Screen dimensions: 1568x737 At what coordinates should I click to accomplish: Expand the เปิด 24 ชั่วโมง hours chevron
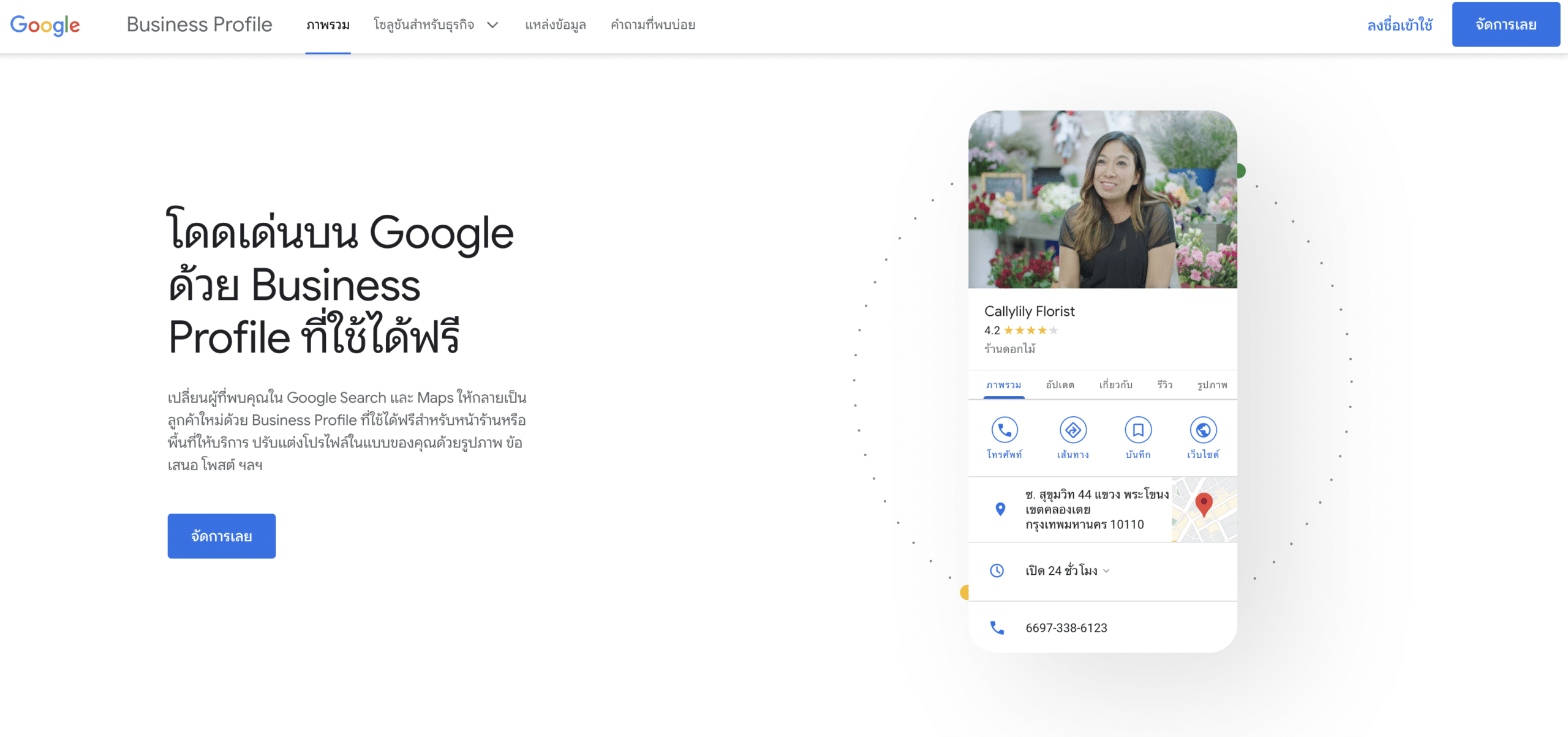(x=1106, y=571)
